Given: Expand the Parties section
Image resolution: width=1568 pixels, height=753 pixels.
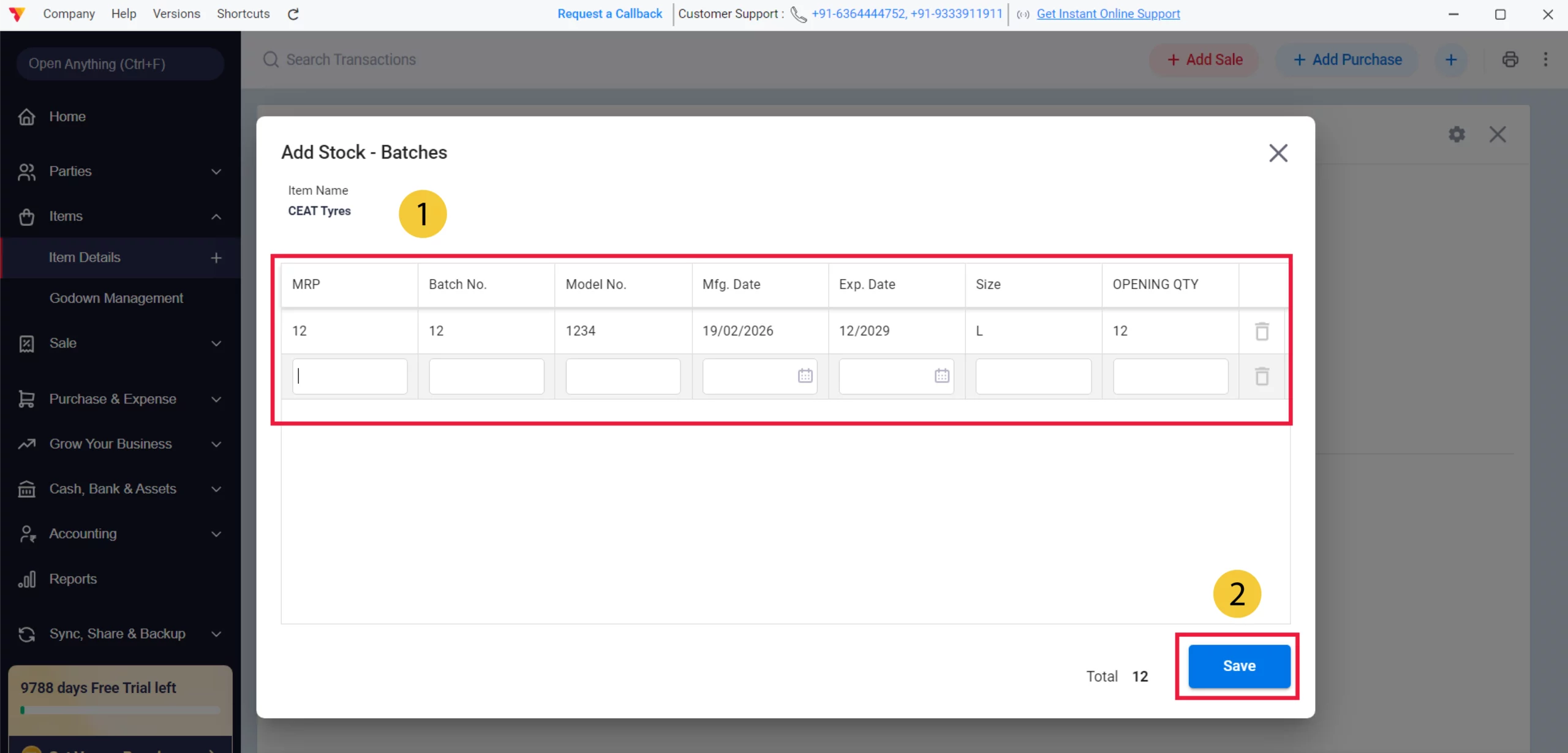Looking at the screenshot, I should coord(216,171).
